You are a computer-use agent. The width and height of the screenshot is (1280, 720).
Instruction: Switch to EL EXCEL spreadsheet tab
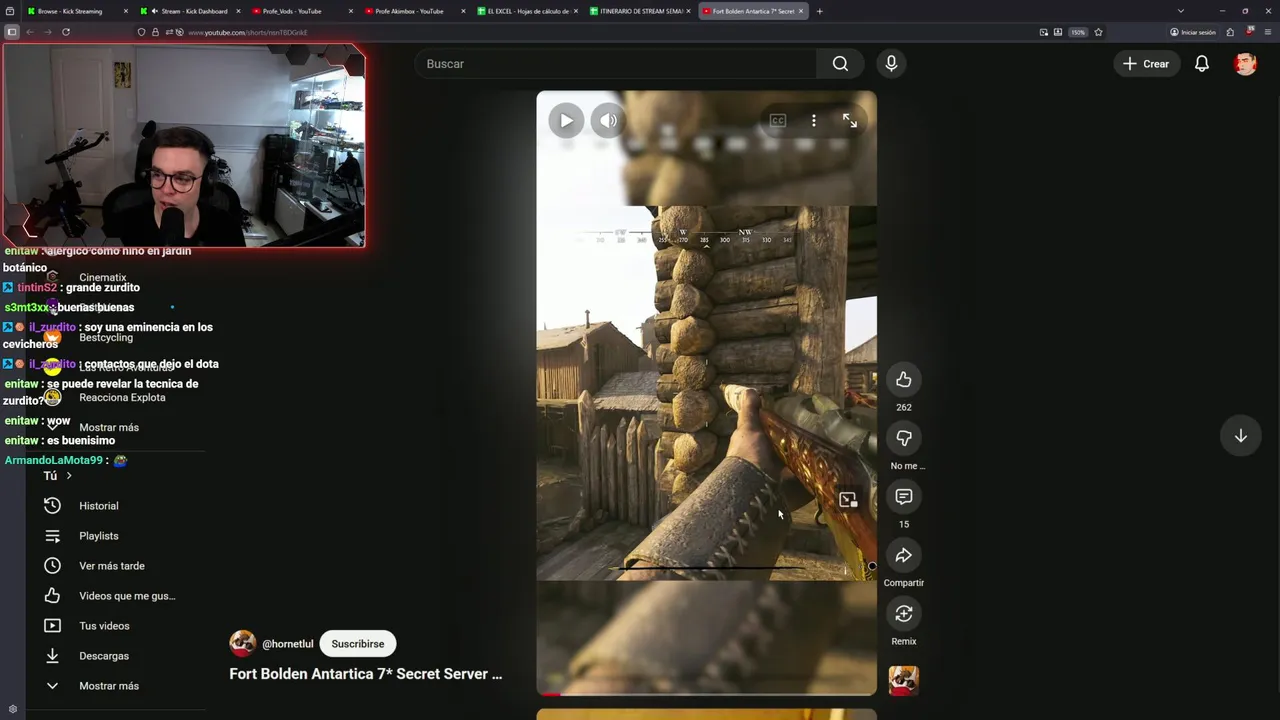pos(525,11)
